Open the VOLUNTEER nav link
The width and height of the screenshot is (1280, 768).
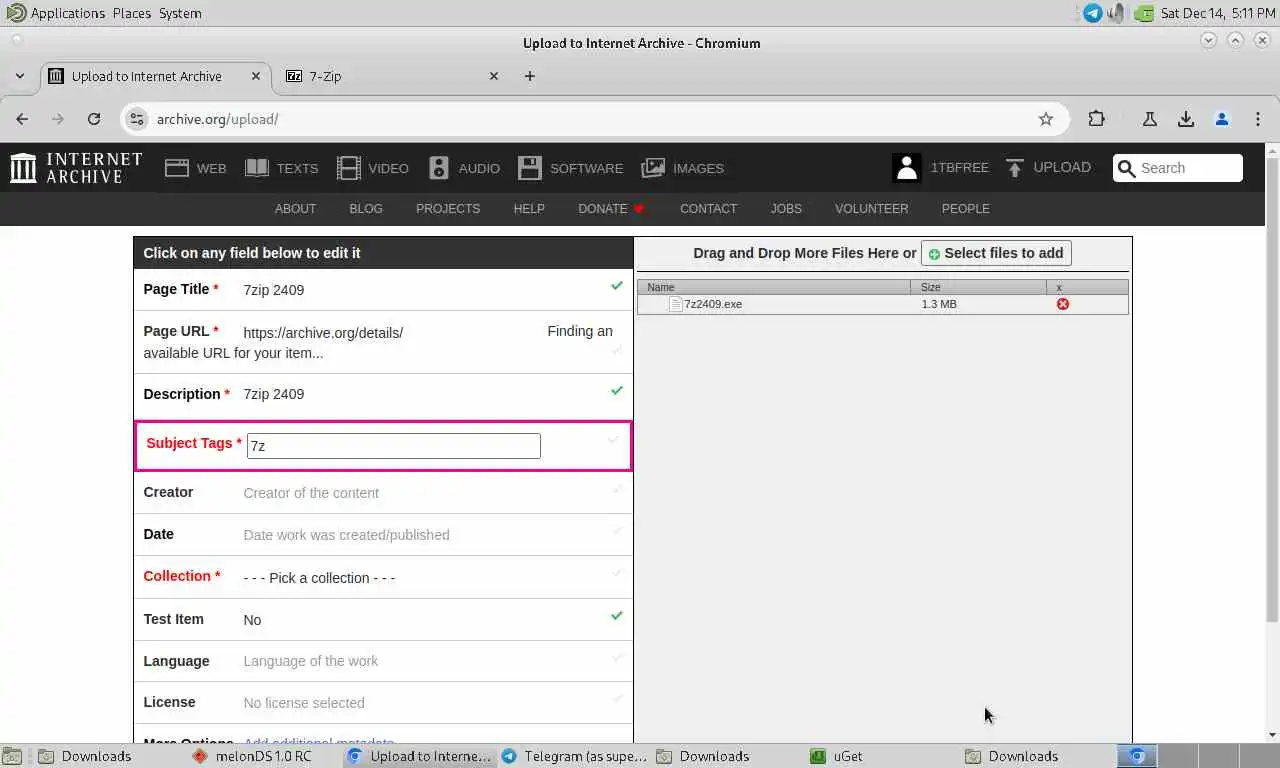click(x=872, y=209)
